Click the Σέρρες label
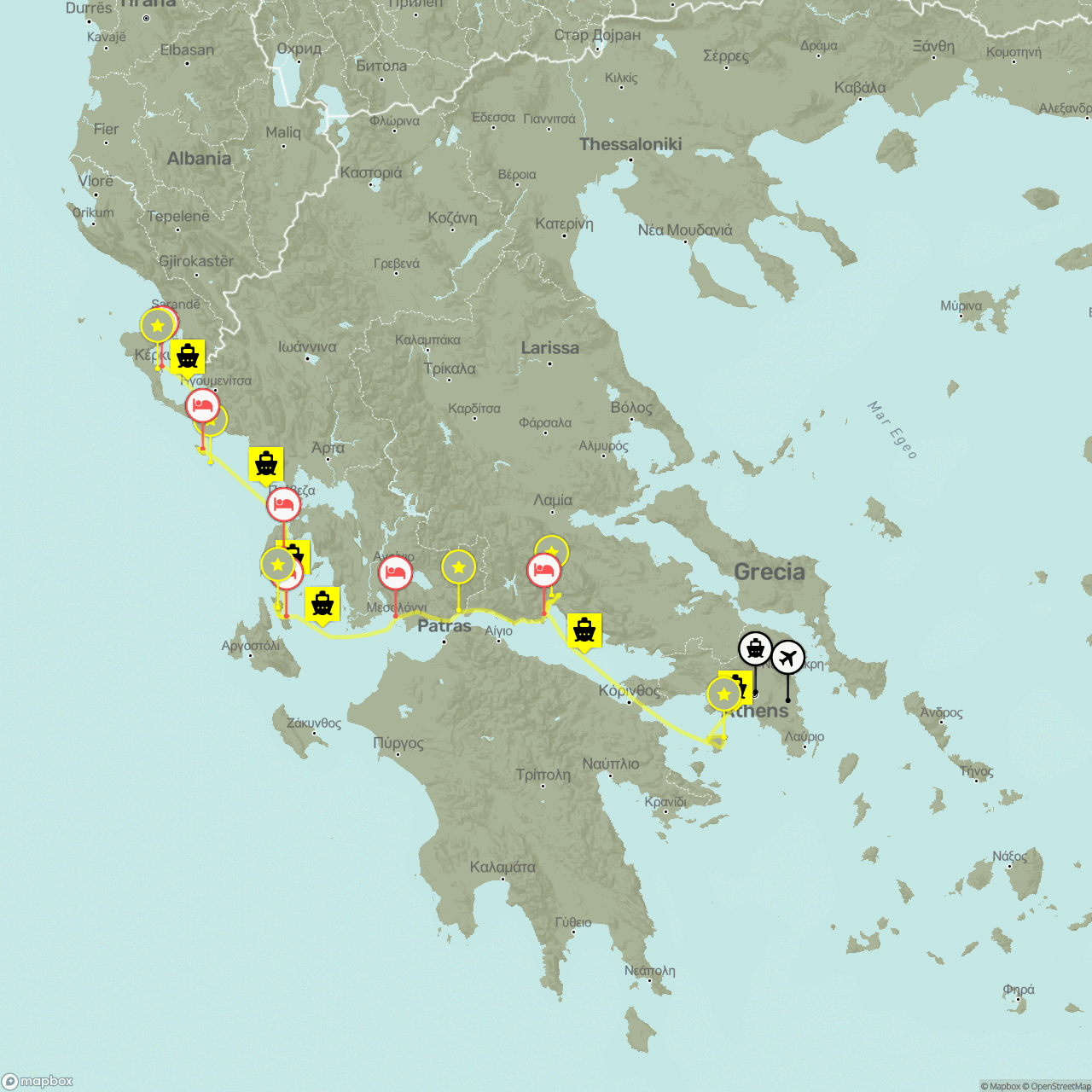Viewport: 1092px width, 1092px height. 726,55
